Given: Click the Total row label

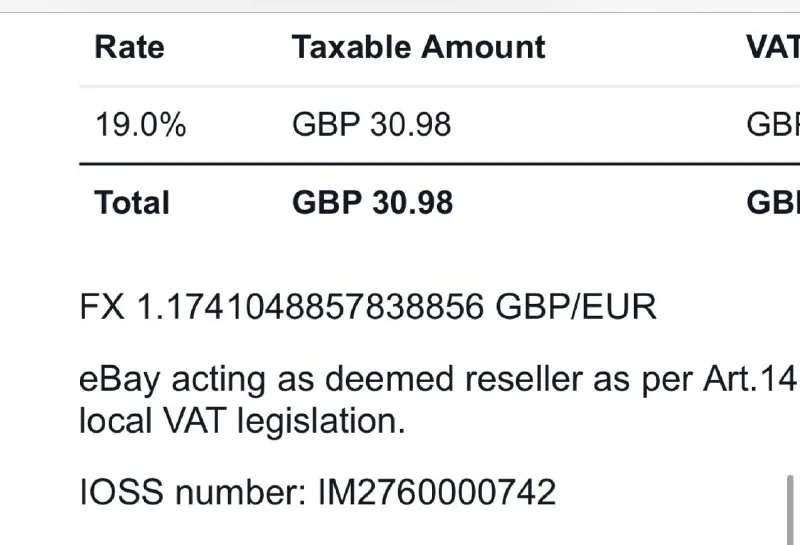Looking at the screenshot, I should point(132,203).
